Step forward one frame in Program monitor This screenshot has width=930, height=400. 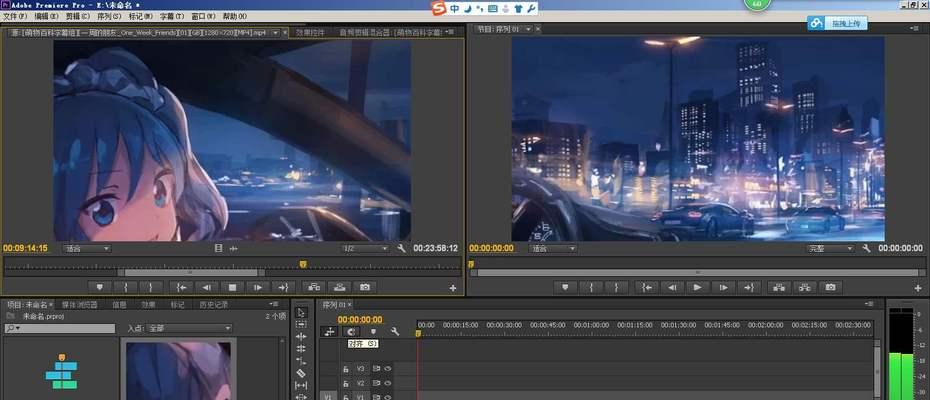point(723,287)
